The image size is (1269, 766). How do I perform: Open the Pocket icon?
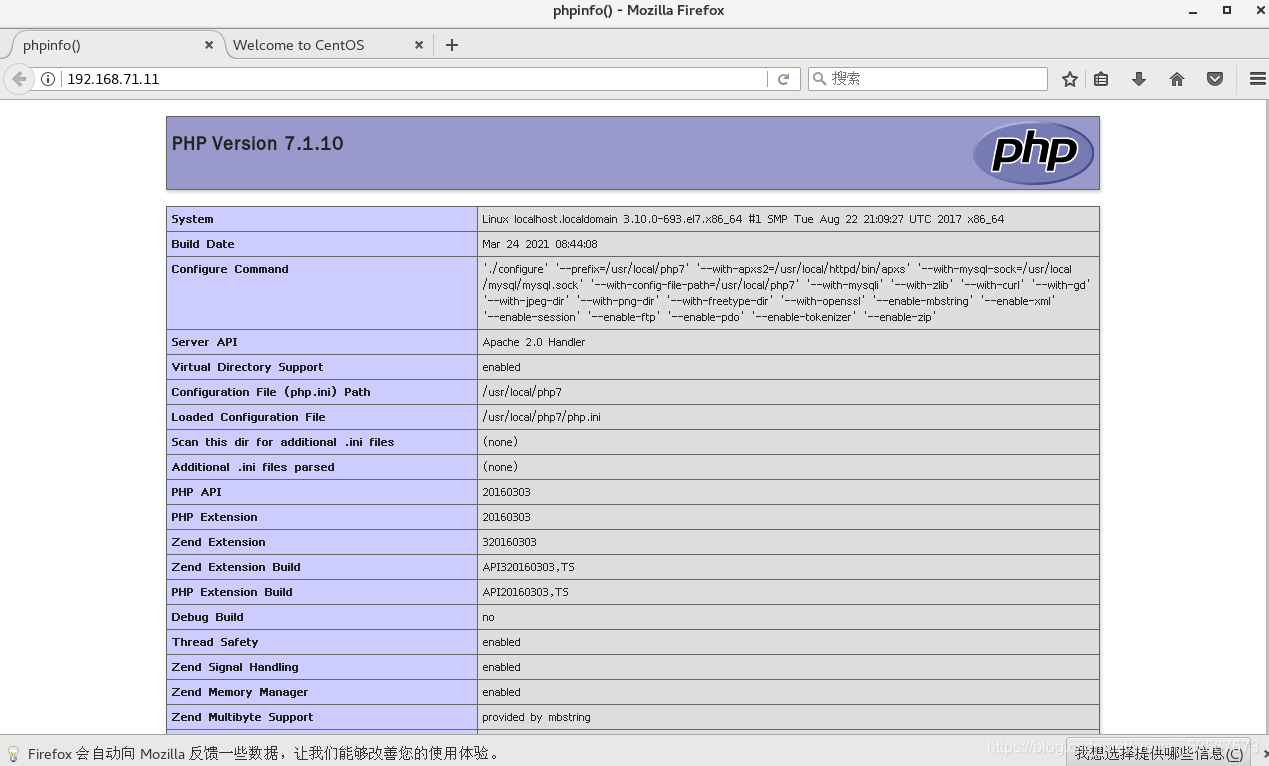(x=1215, y=79)
